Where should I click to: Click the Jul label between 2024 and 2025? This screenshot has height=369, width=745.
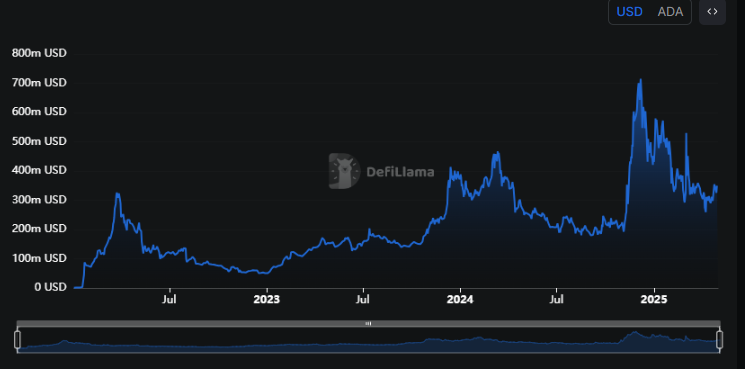[556, 300]
